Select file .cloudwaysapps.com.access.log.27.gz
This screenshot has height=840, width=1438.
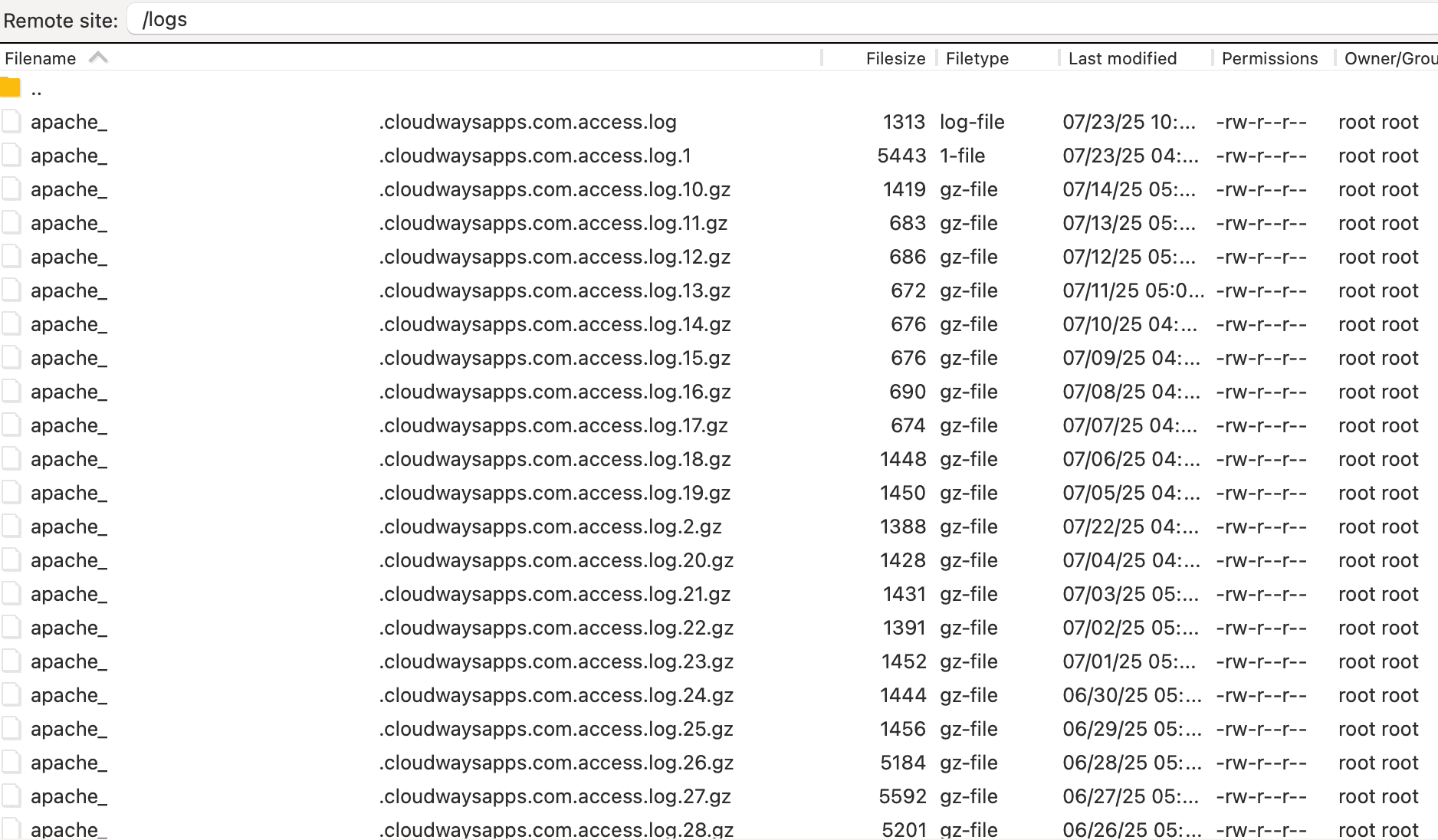554,796
